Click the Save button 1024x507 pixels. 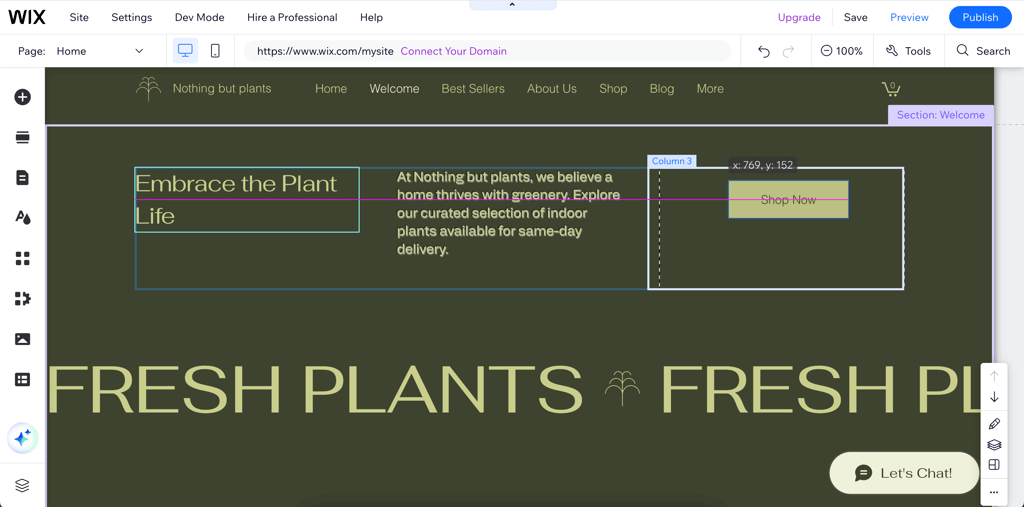tap(856, 17)
